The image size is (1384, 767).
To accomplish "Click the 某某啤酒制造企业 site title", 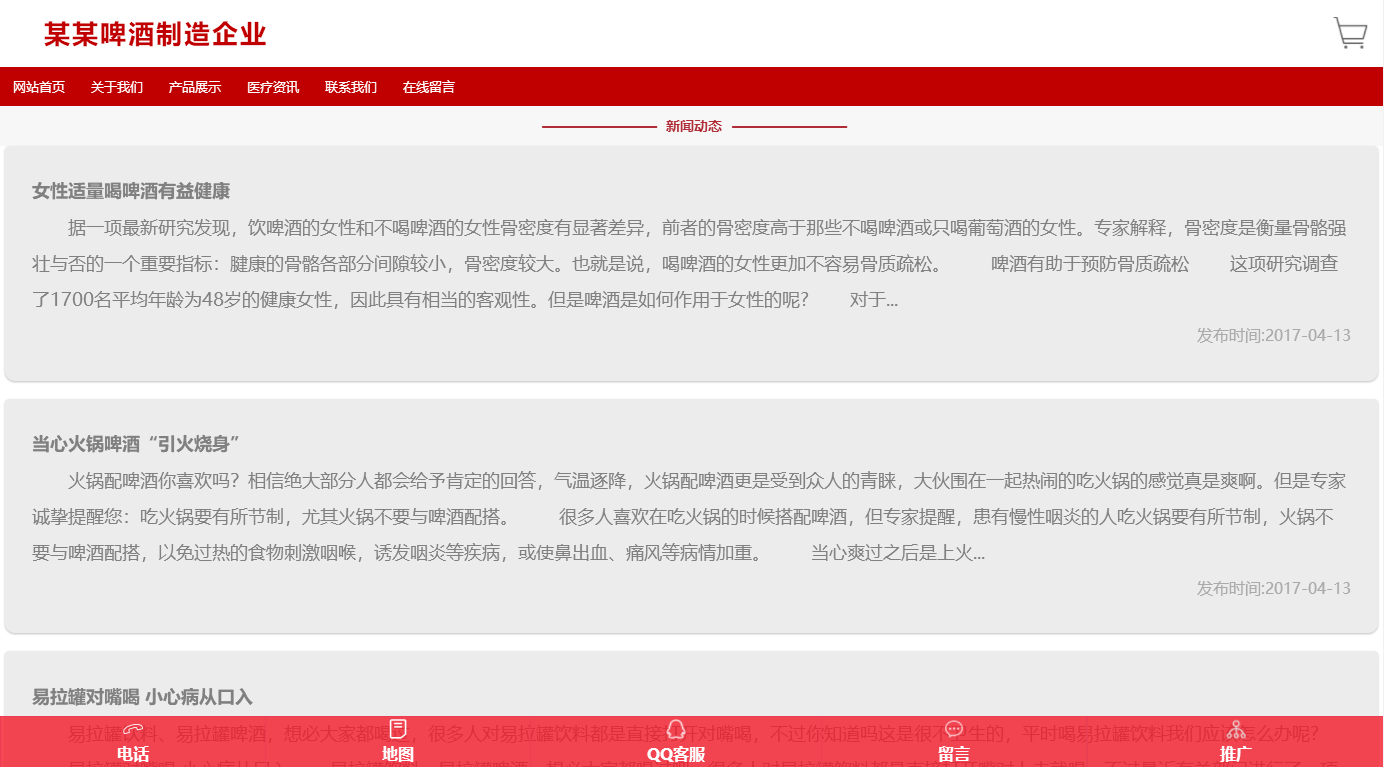I will click(x=155, y=34).
